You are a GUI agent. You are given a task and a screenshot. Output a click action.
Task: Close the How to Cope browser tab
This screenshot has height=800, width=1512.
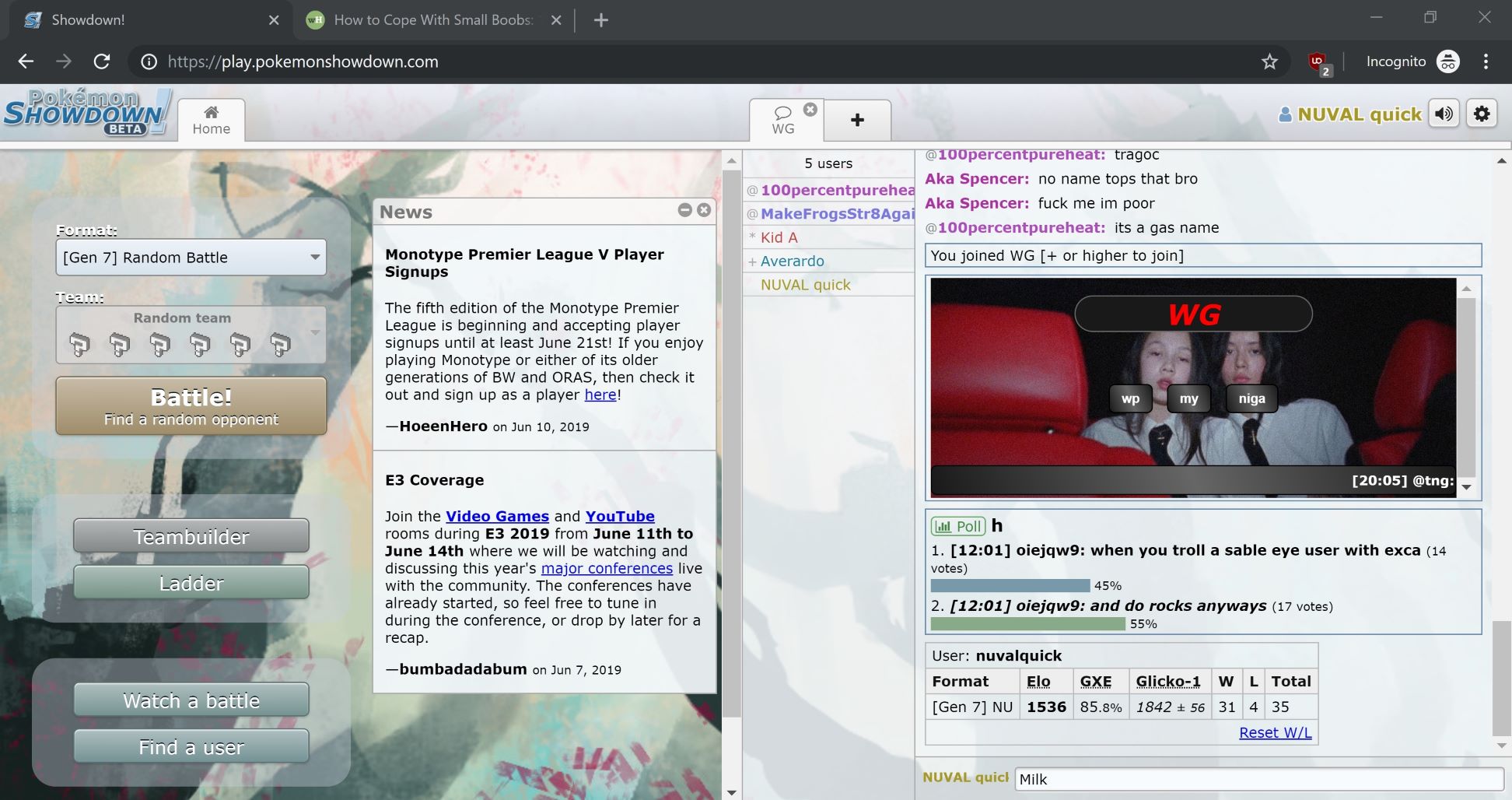tap(556, 20)
